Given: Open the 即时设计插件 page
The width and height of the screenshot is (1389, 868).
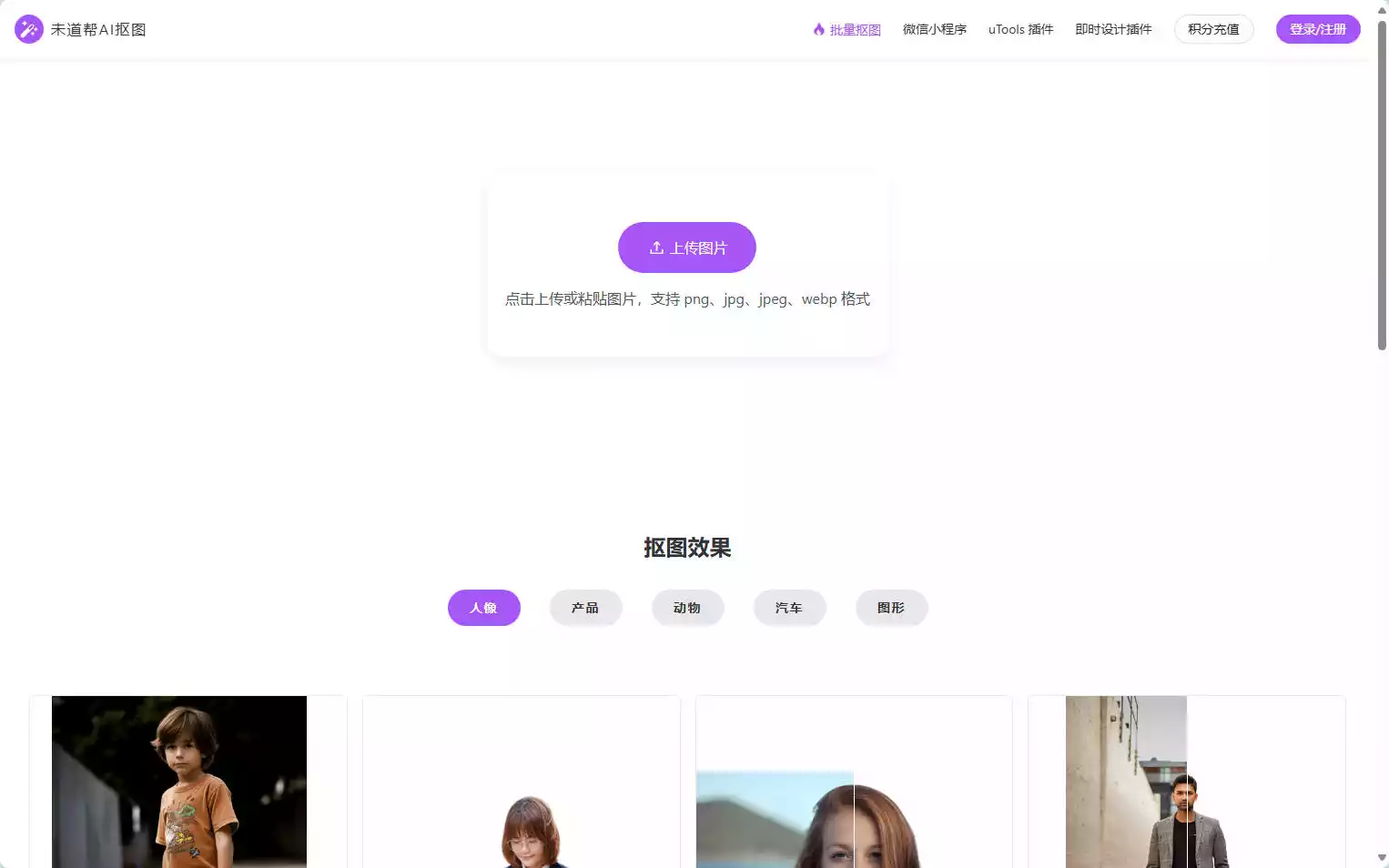Looking at the screenshot, I should click(x=1113, y=29).
